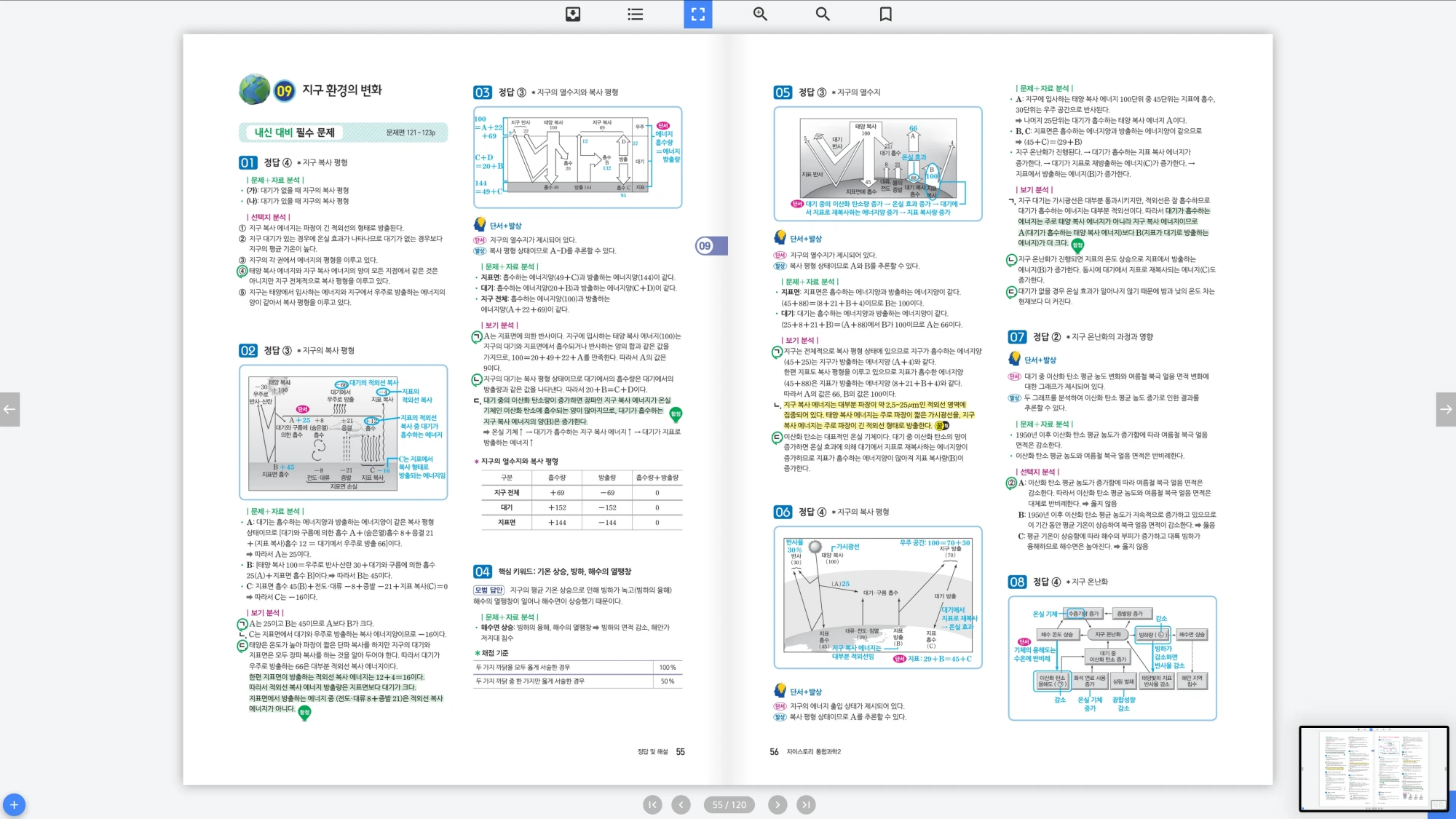Image resolution: width=1456 pixels, height=819 pixels.
Task: Bookmark this page with the bookmark icon
Action: tap(885, 14)
